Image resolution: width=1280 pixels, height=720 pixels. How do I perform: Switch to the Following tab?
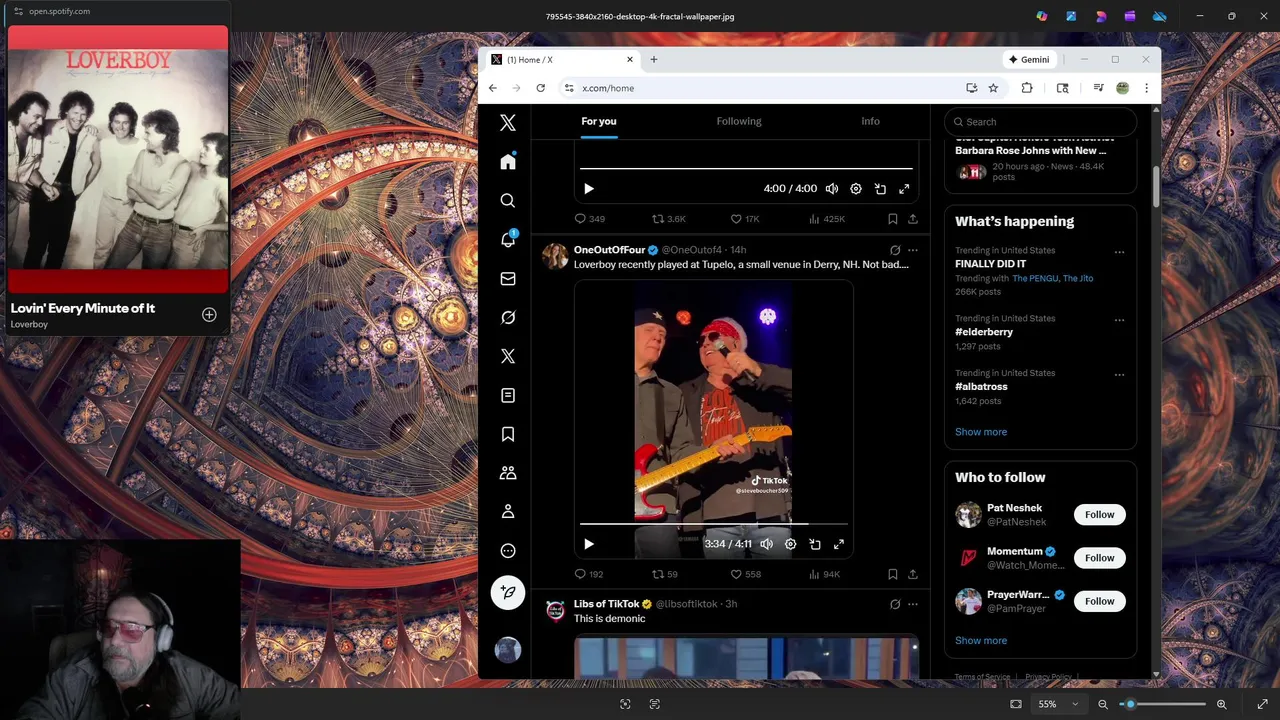739,121
